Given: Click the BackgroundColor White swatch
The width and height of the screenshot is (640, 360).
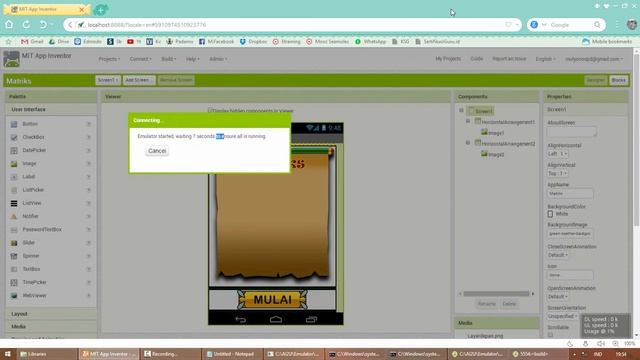Looking at the screenshot, I should click(x=550, y=214).
